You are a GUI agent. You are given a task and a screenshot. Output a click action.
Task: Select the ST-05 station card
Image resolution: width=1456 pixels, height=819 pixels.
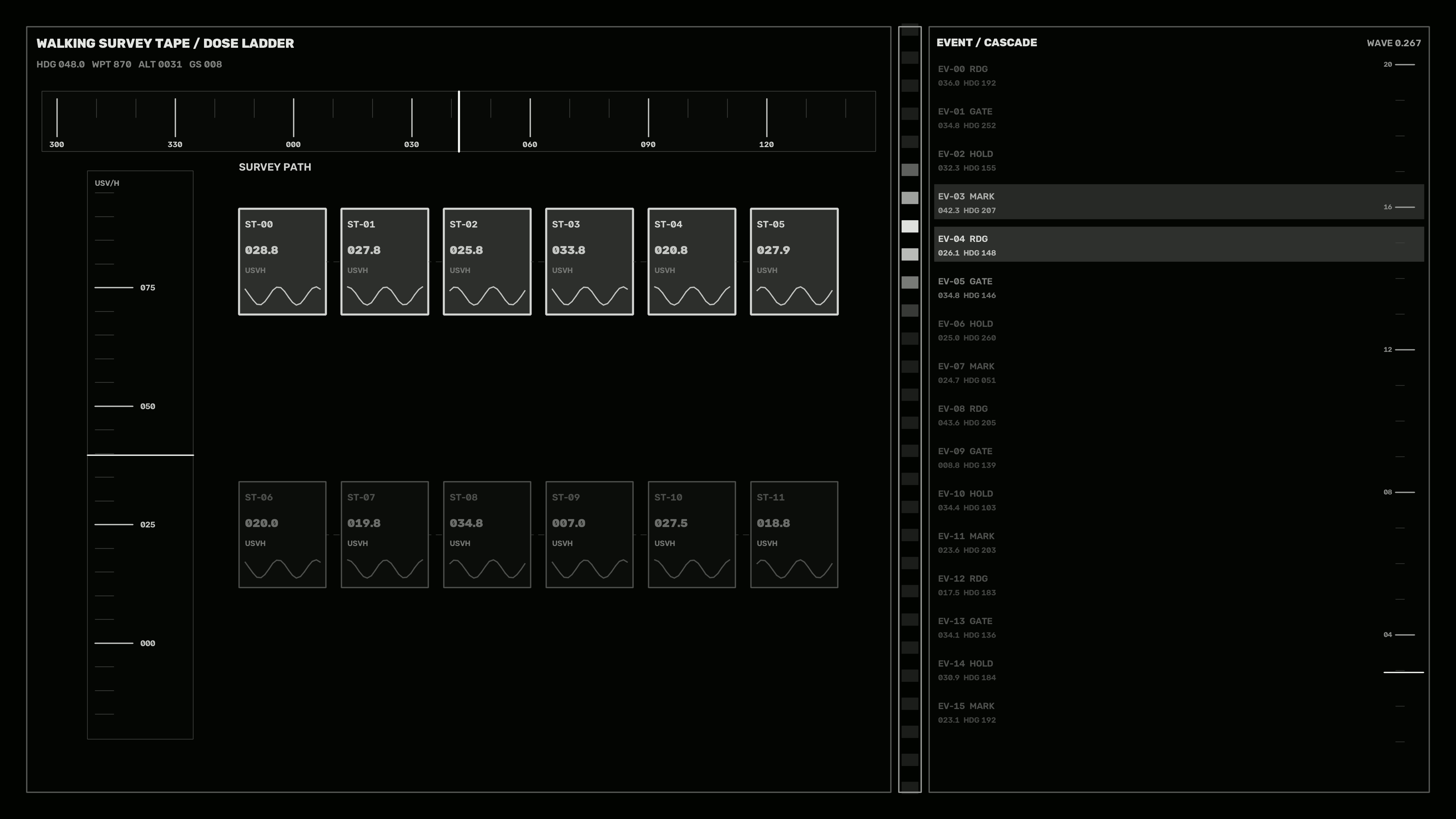(794, 262)
